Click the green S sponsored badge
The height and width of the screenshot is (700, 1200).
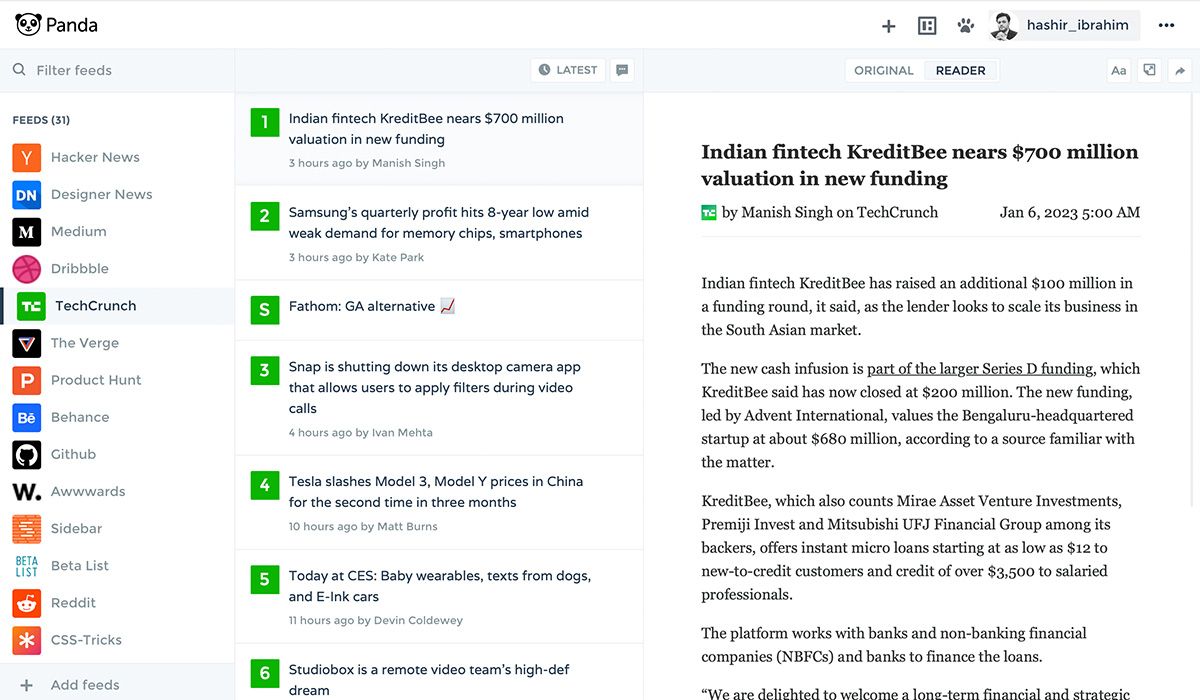pos(264,310)
